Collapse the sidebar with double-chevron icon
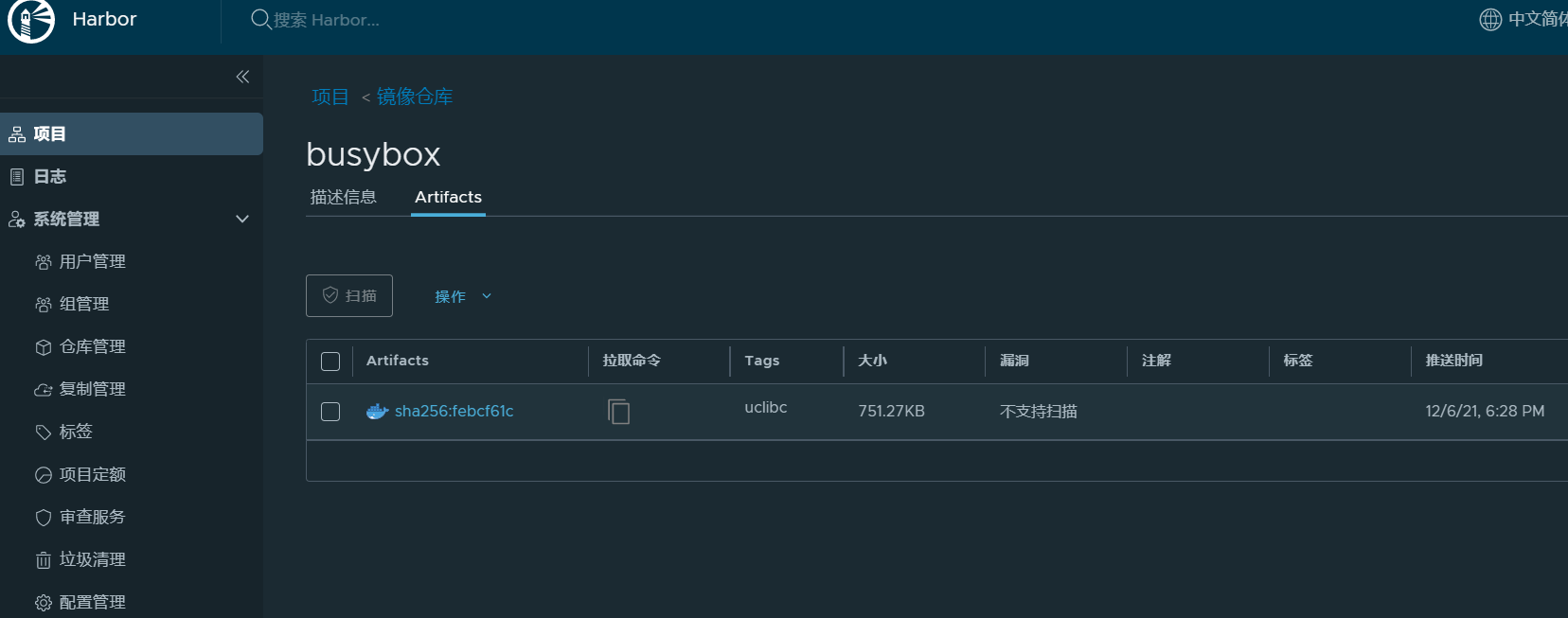1568x618 pixels. [242, 77]
